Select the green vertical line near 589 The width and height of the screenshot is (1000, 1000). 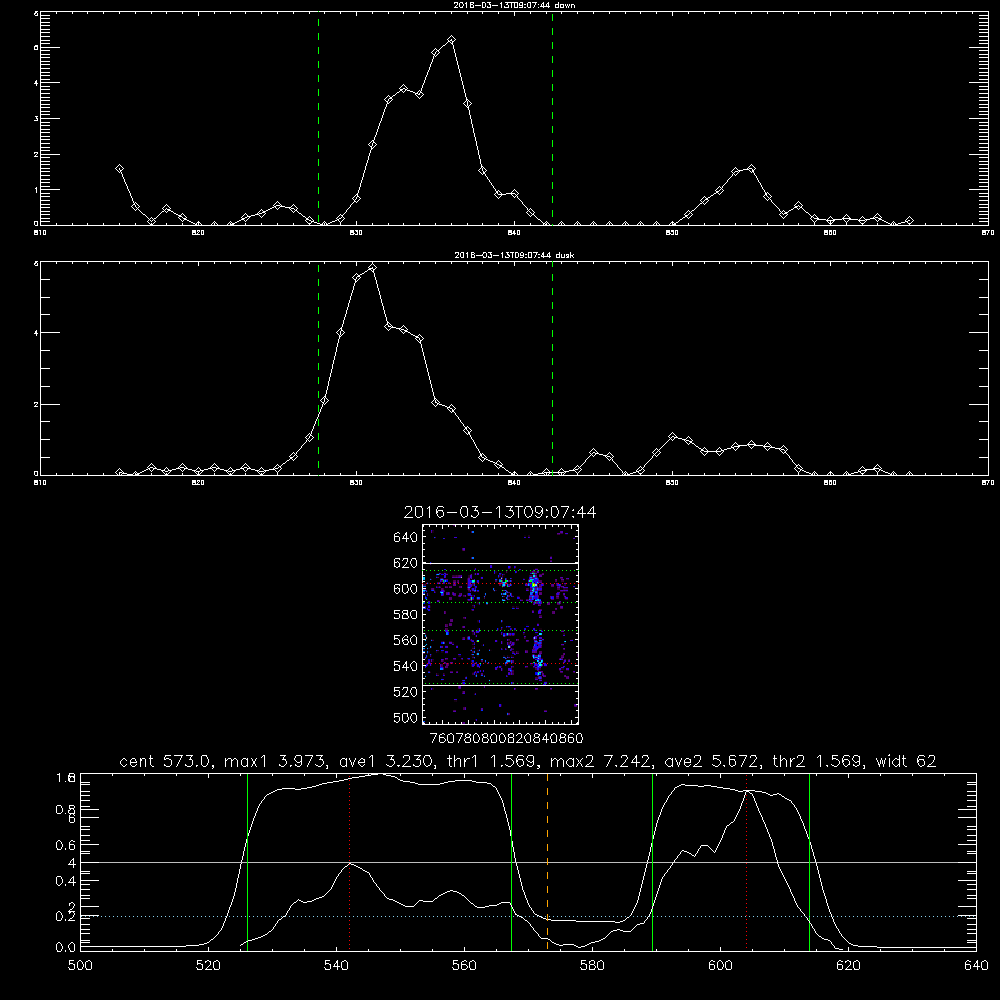652,861
